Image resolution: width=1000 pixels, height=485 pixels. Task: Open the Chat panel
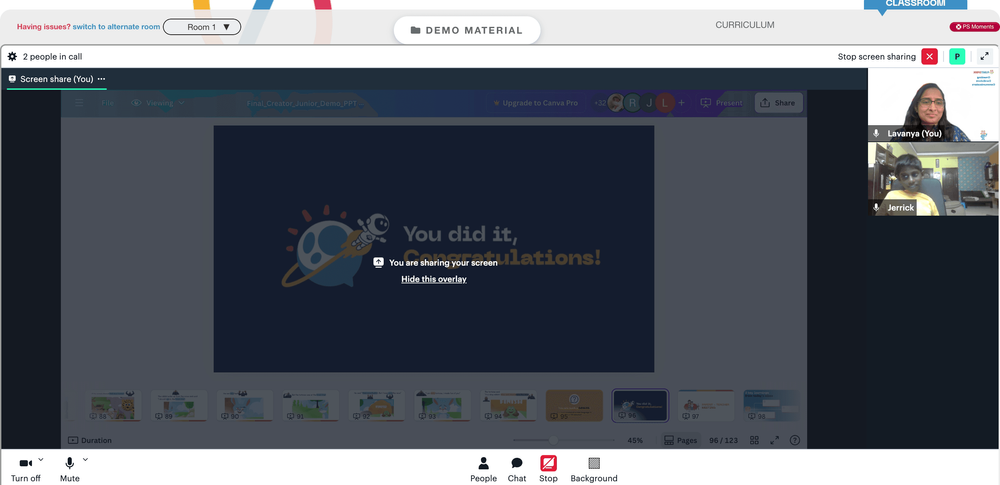pos(517,469)
